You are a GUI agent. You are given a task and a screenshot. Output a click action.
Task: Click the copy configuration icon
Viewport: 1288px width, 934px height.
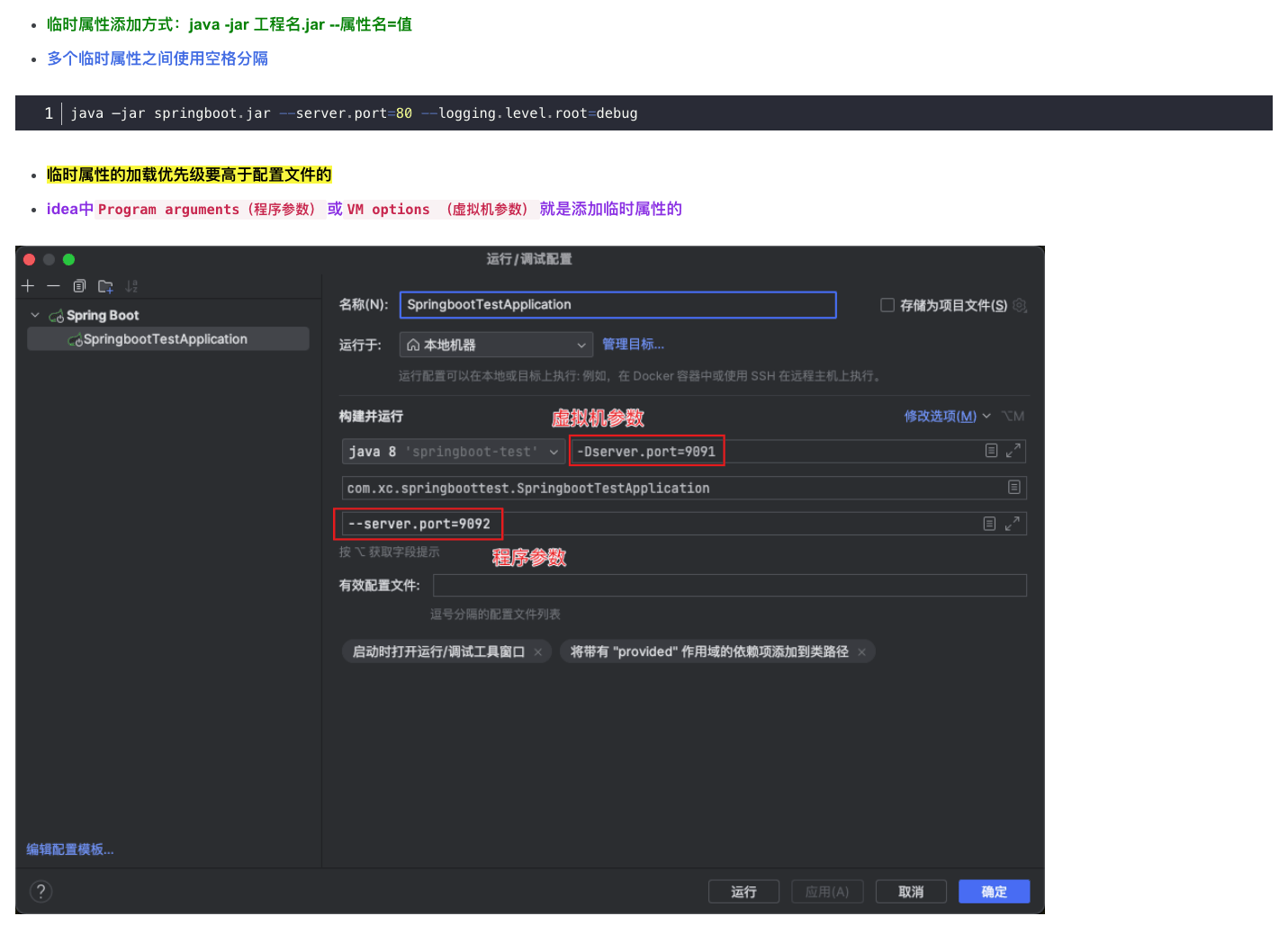79,286
